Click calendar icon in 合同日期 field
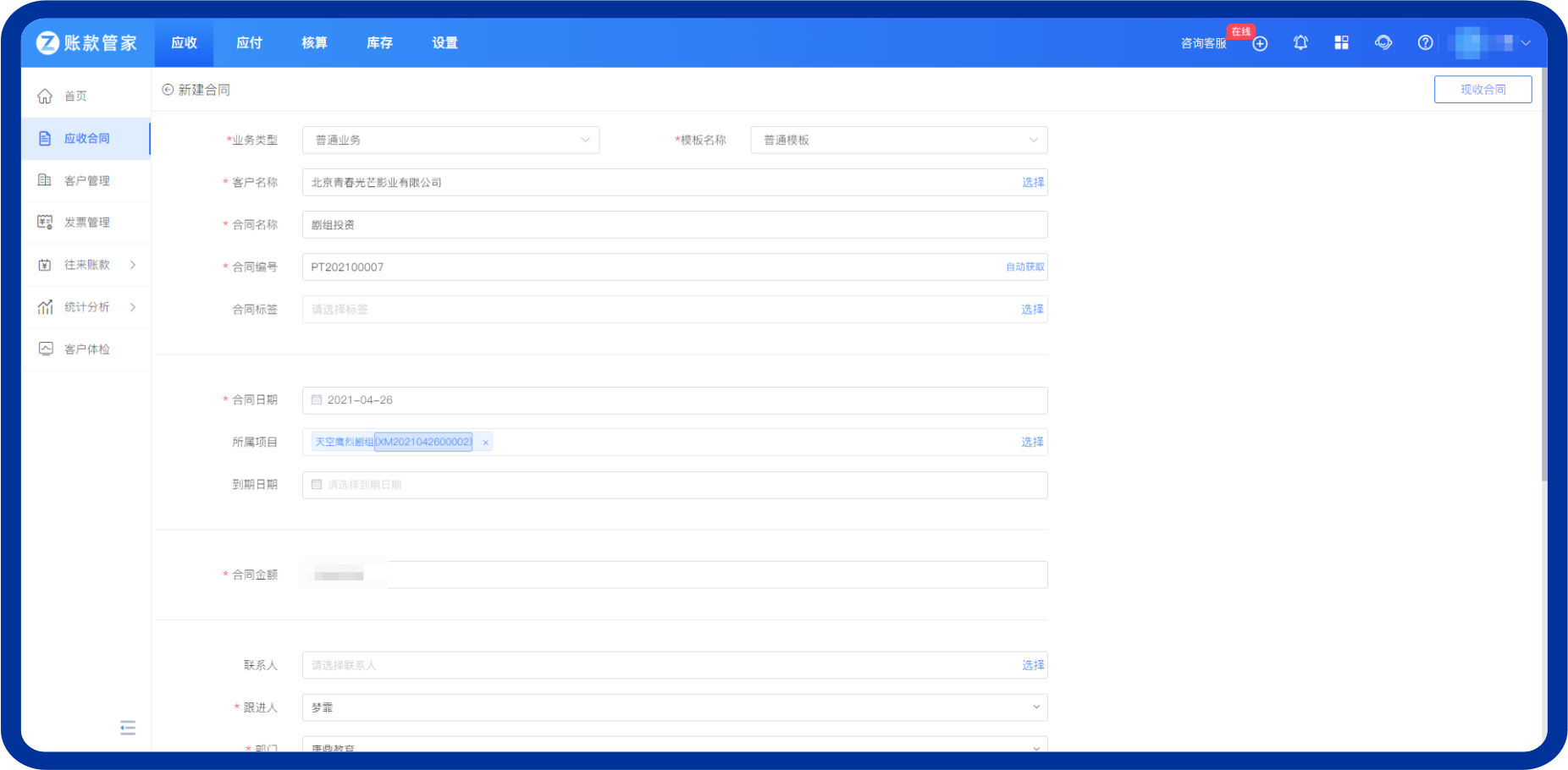Viewport: 1568px width, 770px height. [x=317, y=399]
